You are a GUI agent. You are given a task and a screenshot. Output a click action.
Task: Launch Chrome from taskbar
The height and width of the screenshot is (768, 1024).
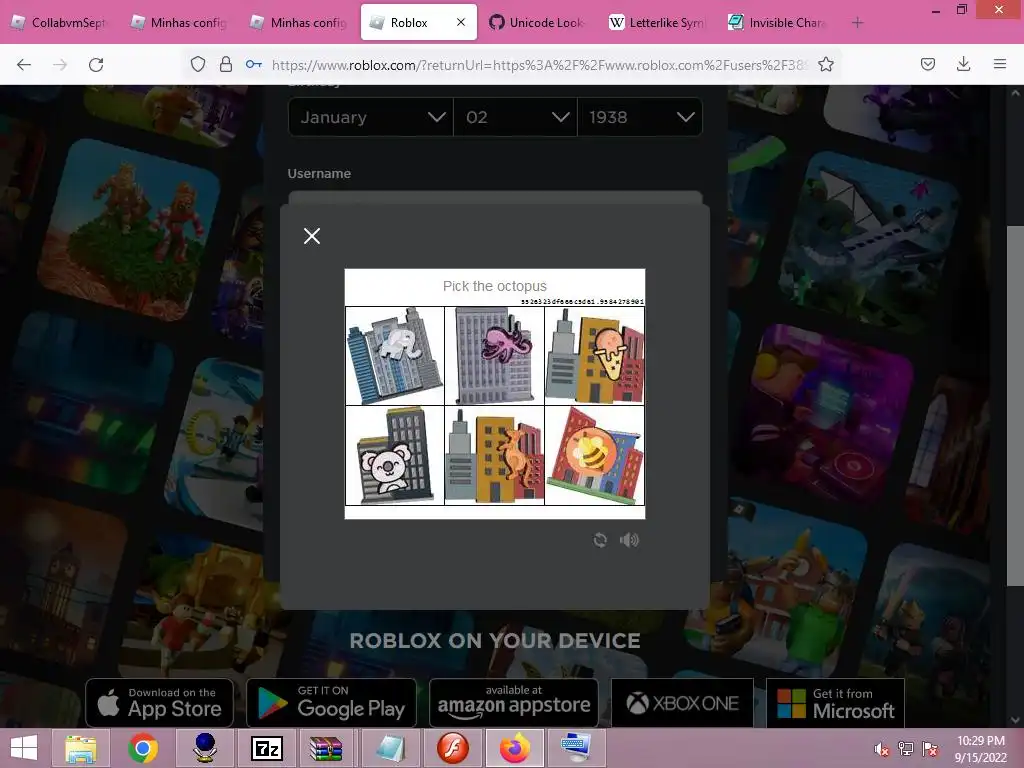tap(143, 748)
